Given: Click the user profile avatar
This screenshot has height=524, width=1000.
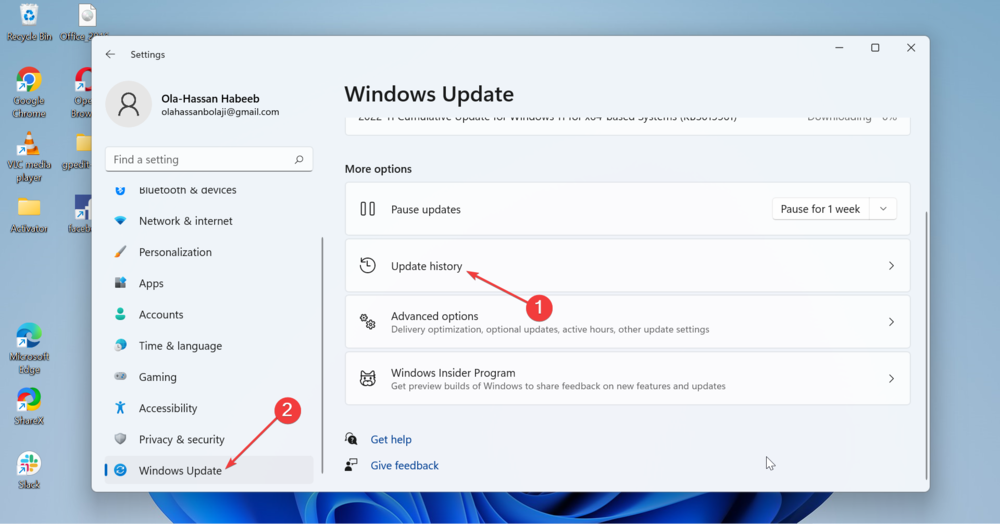Looking at the screenshot, I should pos(128,104).
